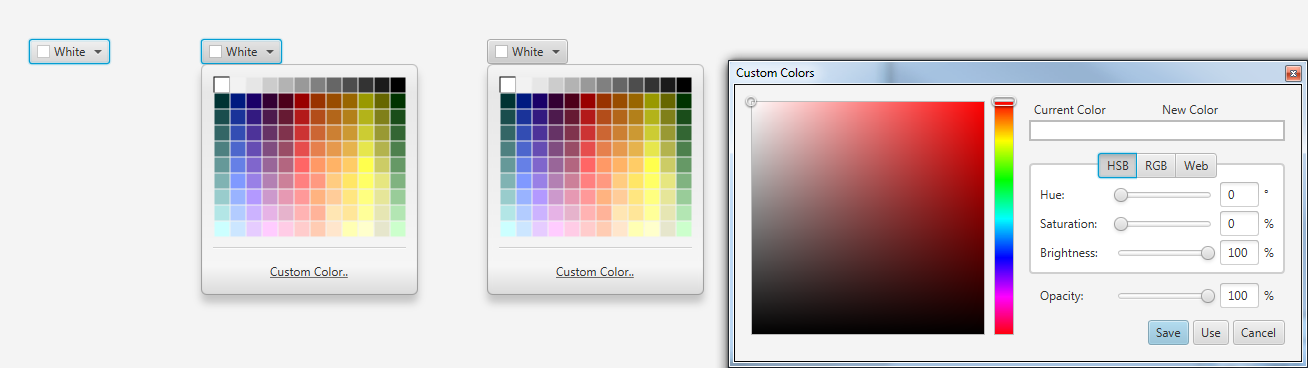
Task: Click the Opacity slider handle
Action: [x=1207, y=296]
